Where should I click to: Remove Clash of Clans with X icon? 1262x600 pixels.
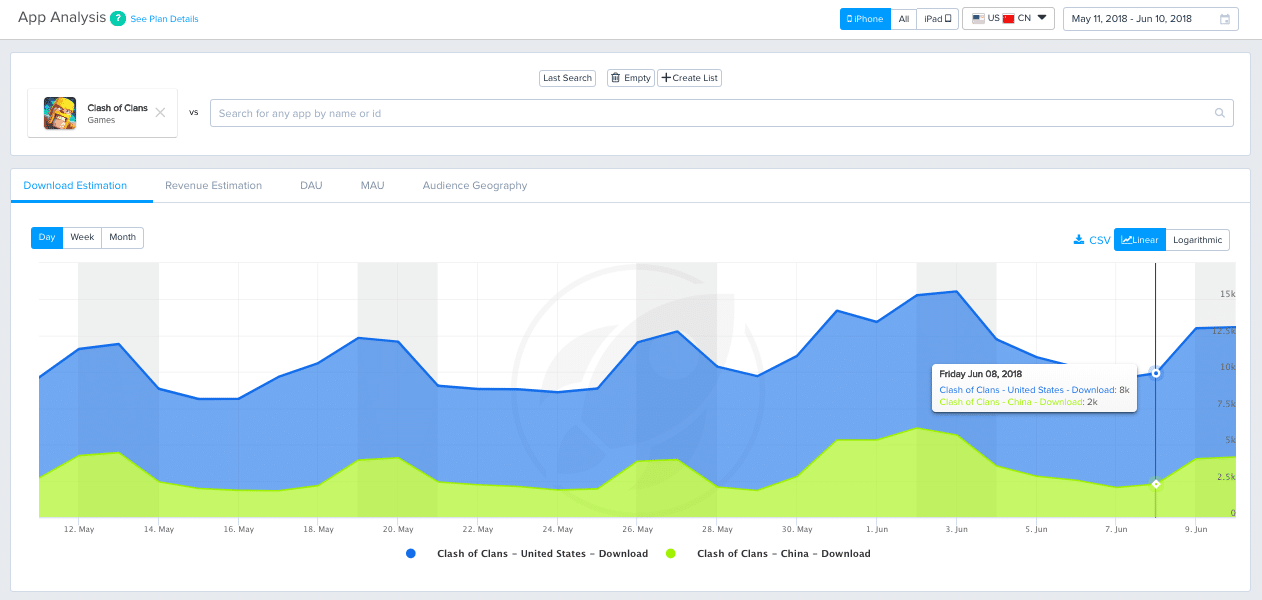pos(160,113)
